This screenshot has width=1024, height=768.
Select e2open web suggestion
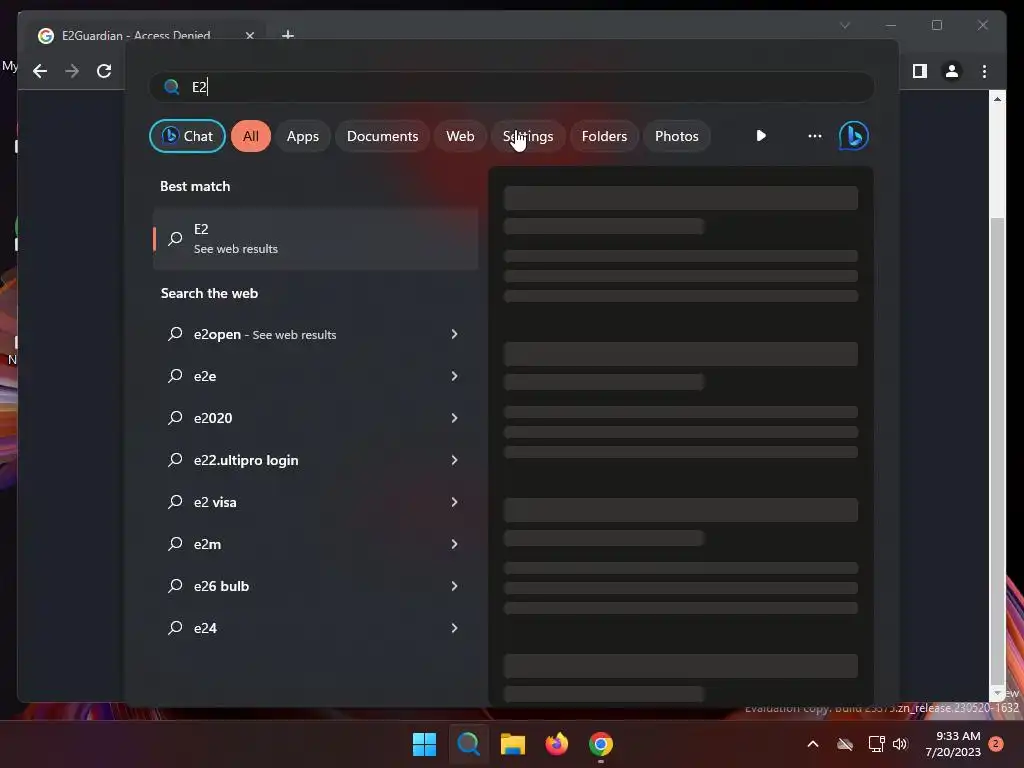click(x=315, y=334)
